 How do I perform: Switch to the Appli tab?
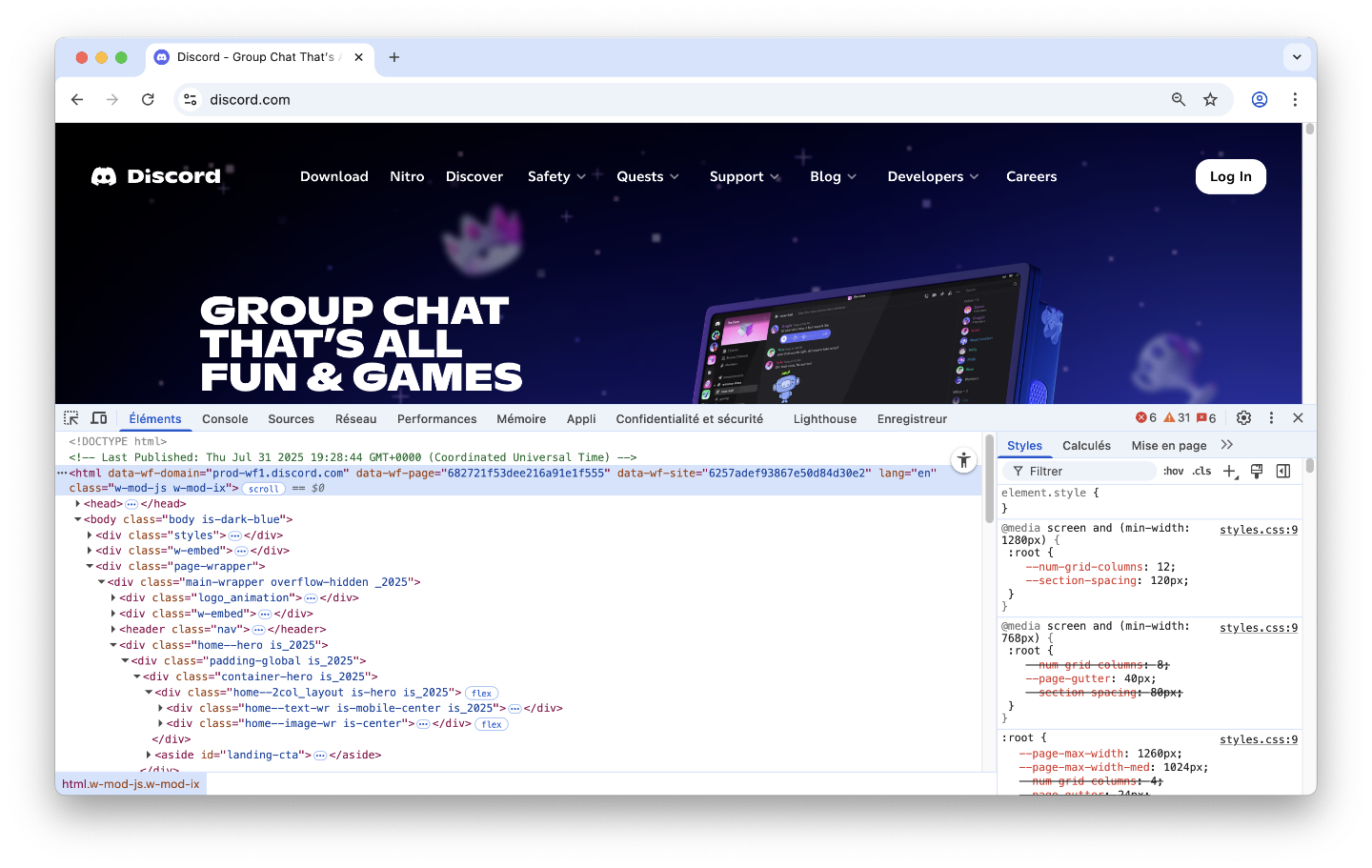[581, 419]
